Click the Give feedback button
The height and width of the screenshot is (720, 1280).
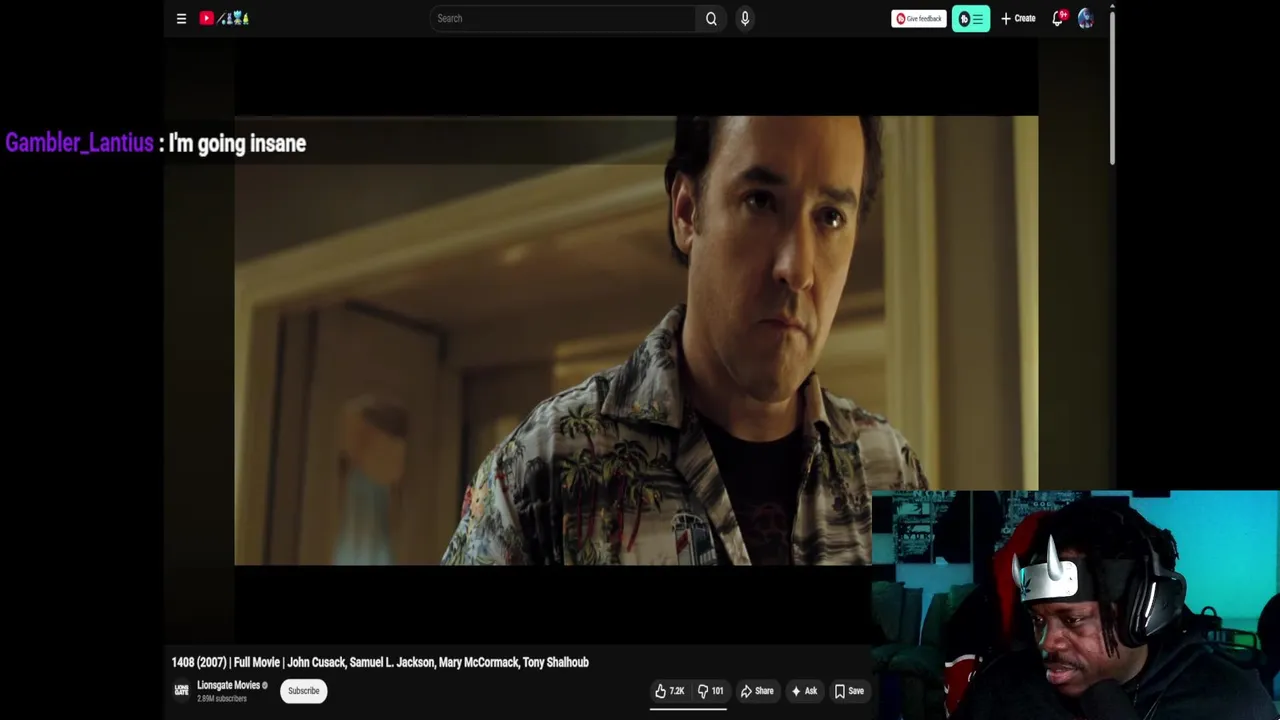[x=919, y=18]
